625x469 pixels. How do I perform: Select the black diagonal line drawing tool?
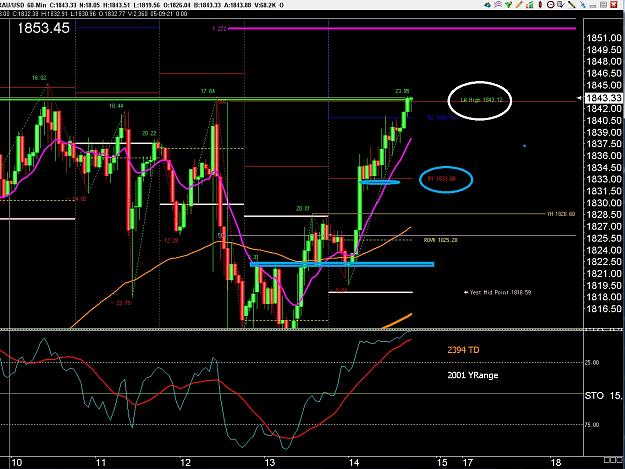pos(572,5)
